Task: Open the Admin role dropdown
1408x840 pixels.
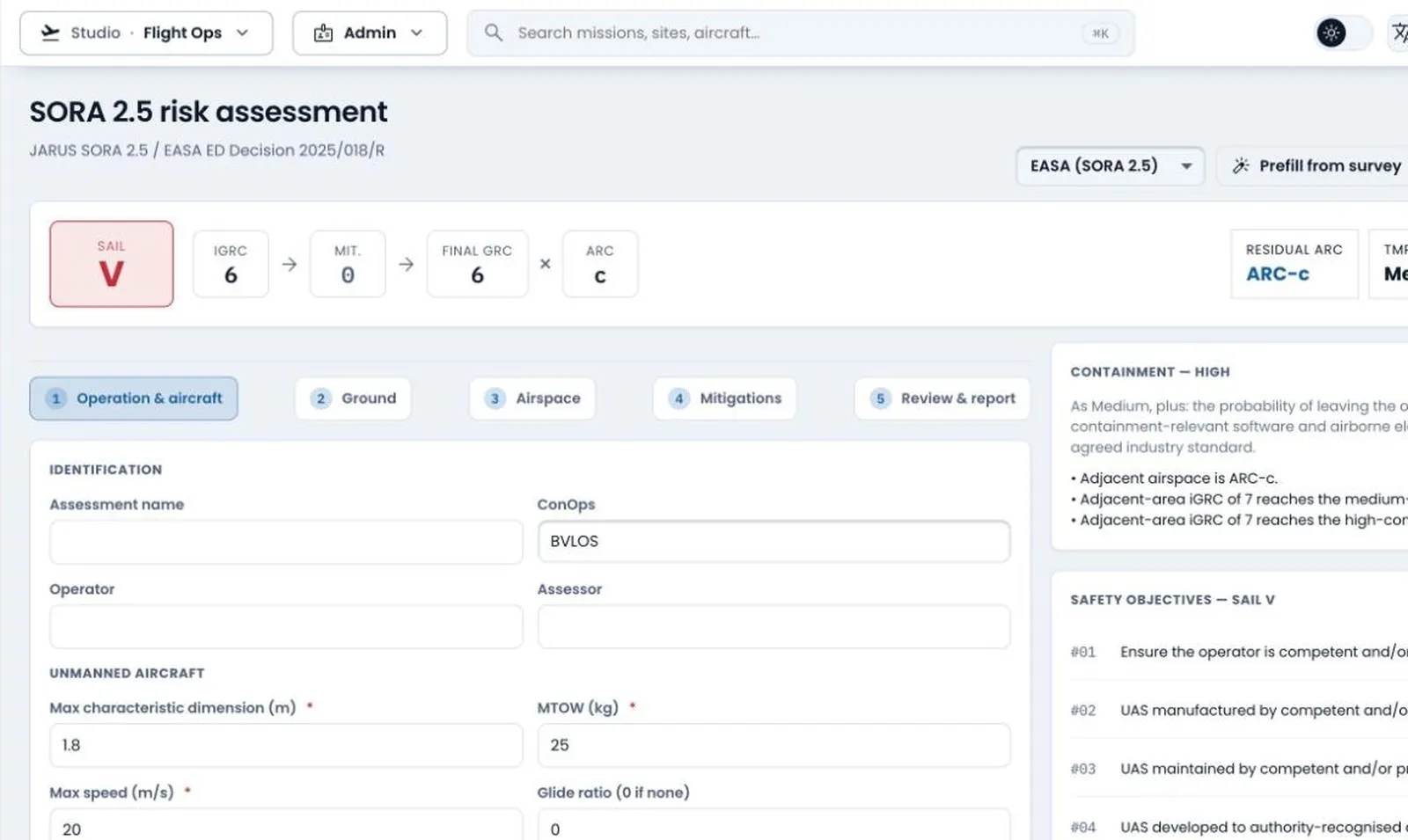Action: (370, 33)
